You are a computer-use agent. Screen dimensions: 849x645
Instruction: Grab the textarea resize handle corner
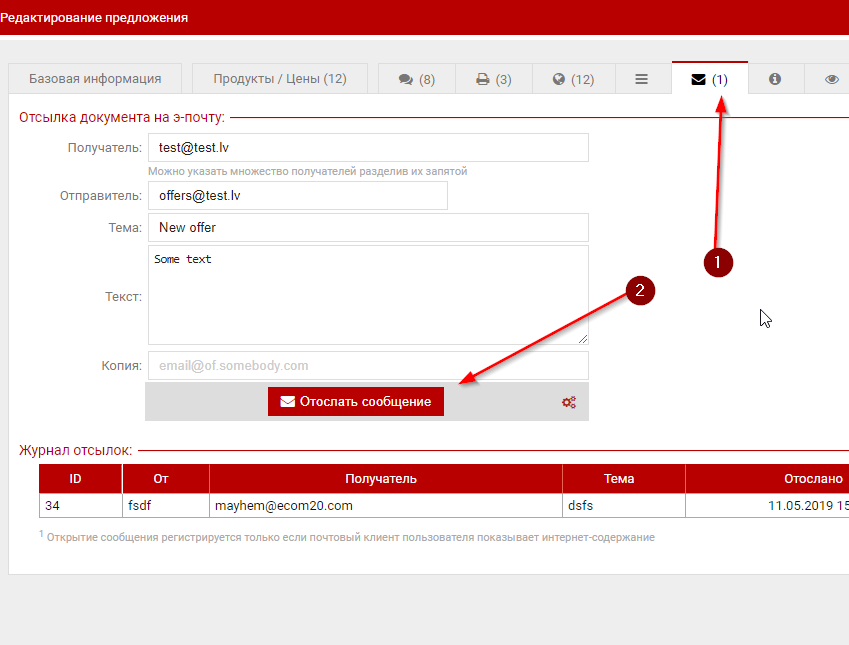pyautogui.click(x=582, y=339)
